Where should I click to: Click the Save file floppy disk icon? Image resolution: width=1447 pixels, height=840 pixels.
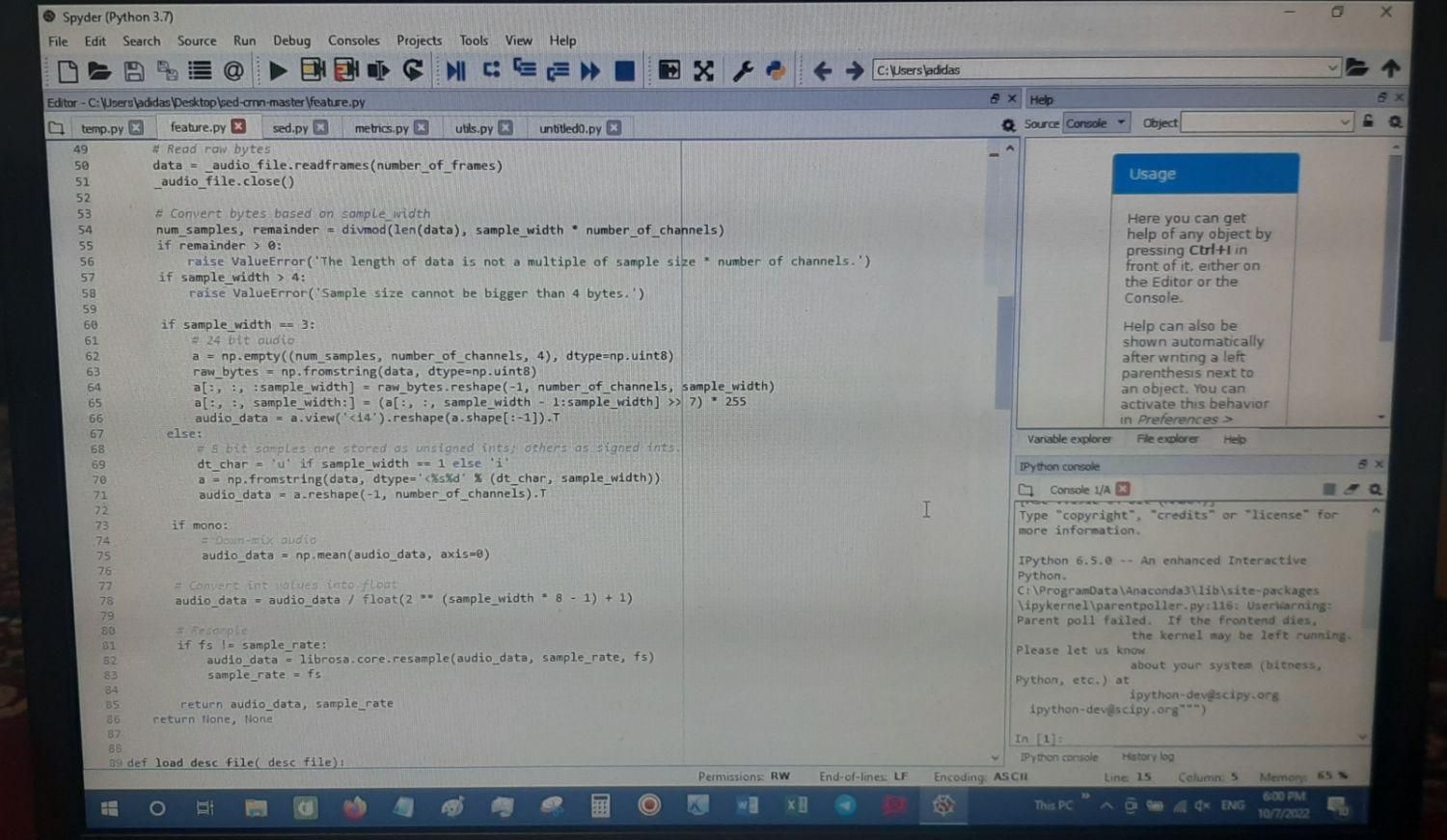[x=134, y=71]
